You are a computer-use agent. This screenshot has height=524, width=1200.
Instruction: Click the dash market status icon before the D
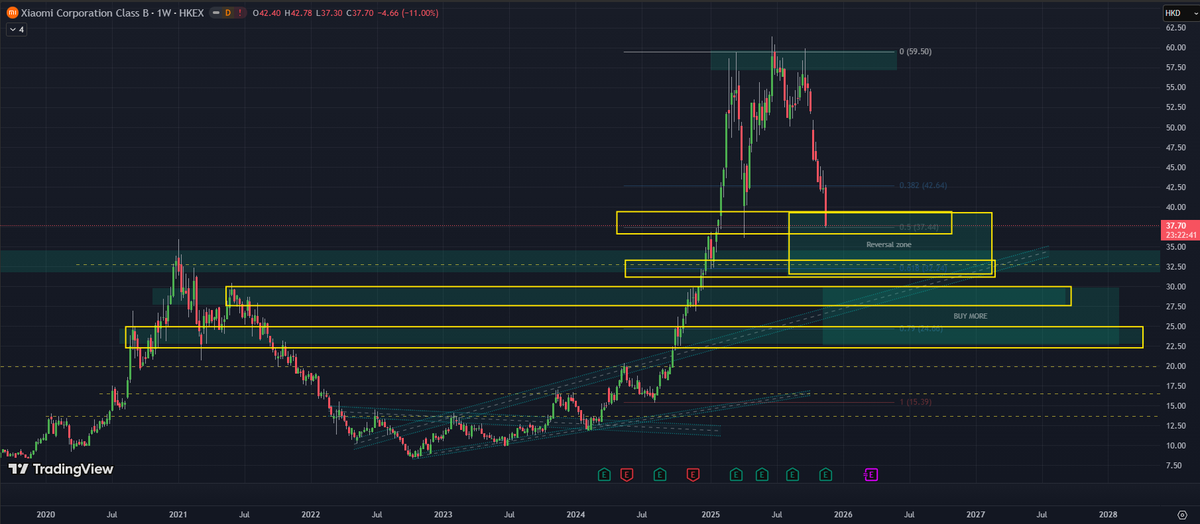click(216, 13)
